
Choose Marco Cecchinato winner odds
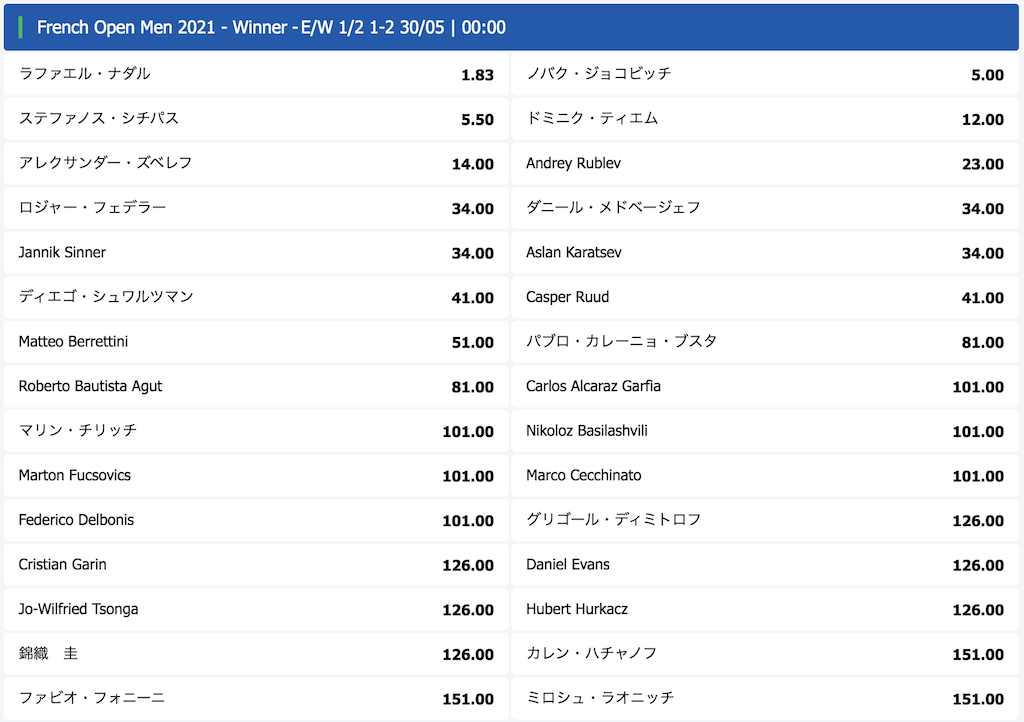click(765, 475)
